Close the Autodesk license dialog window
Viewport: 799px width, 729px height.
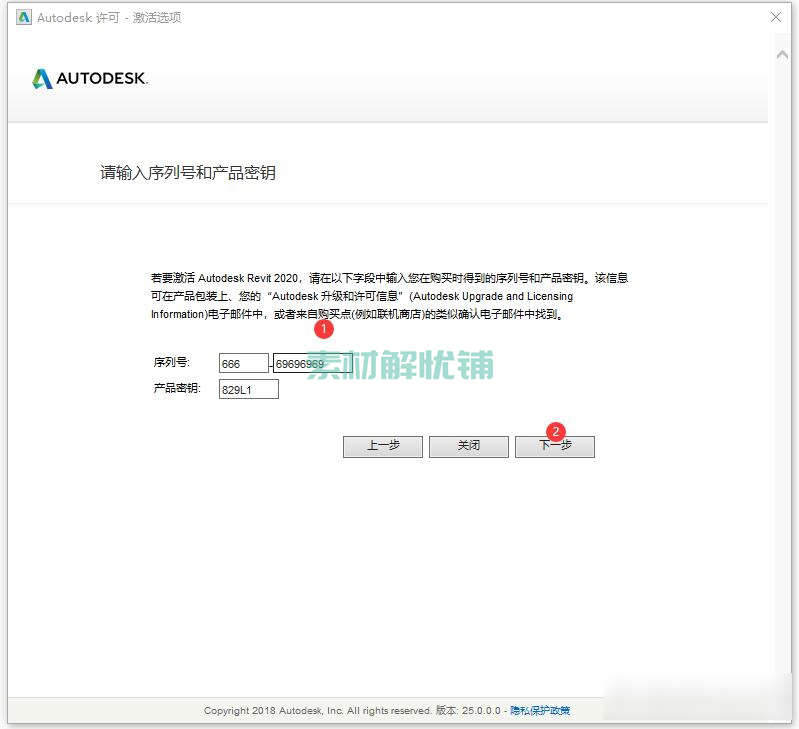pyautogui.click(x=776, y=17)
